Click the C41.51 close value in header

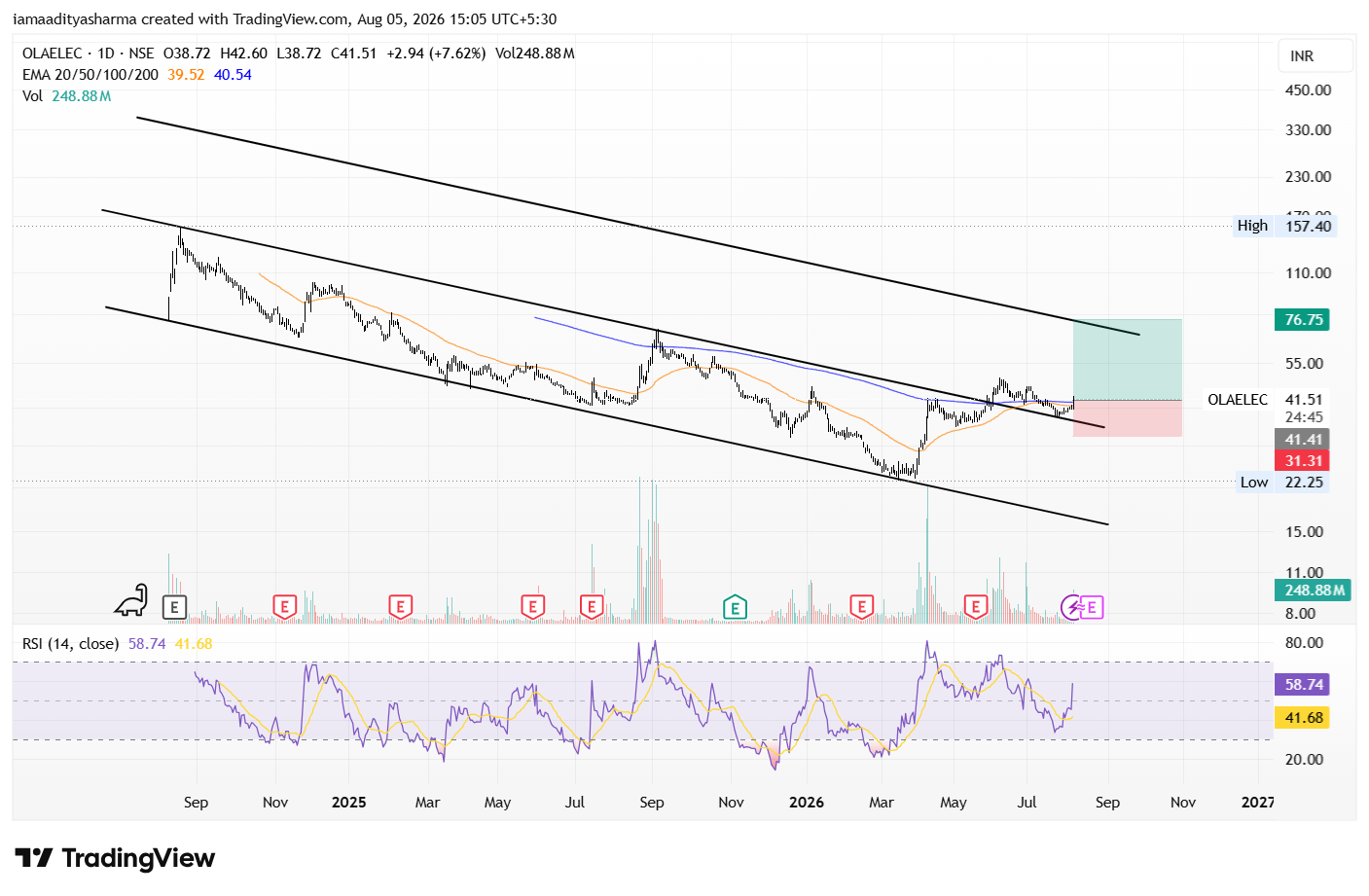(x=354, y=54)
